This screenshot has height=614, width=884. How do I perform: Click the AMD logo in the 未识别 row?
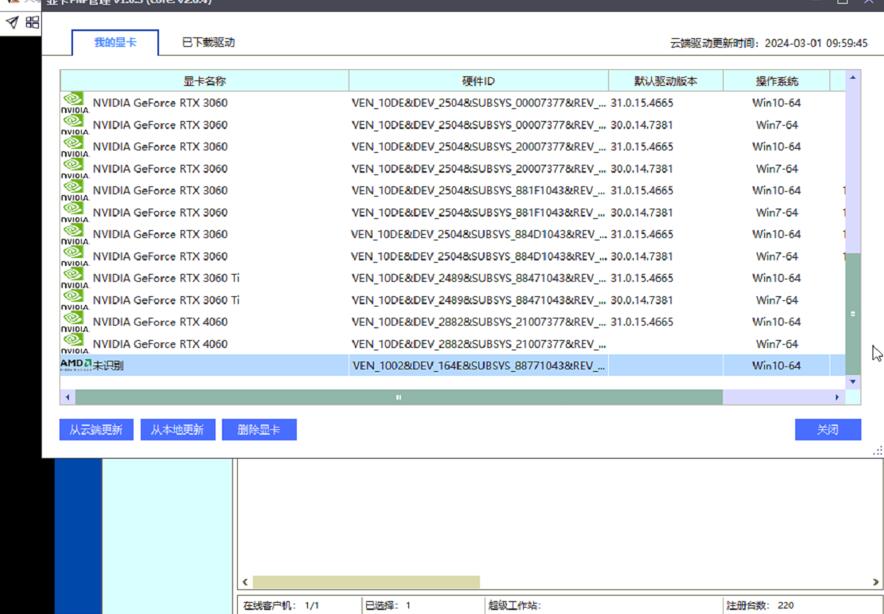coord(76,364)
